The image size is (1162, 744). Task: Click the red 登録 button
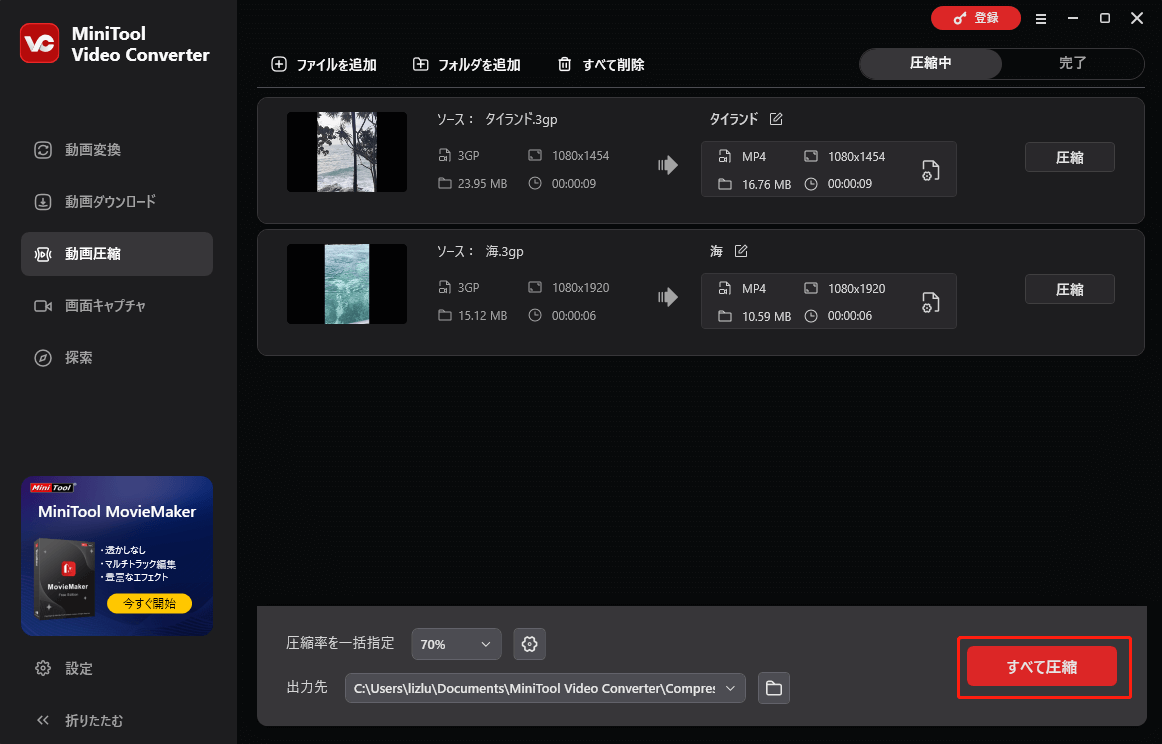click(x=975, y=19)
